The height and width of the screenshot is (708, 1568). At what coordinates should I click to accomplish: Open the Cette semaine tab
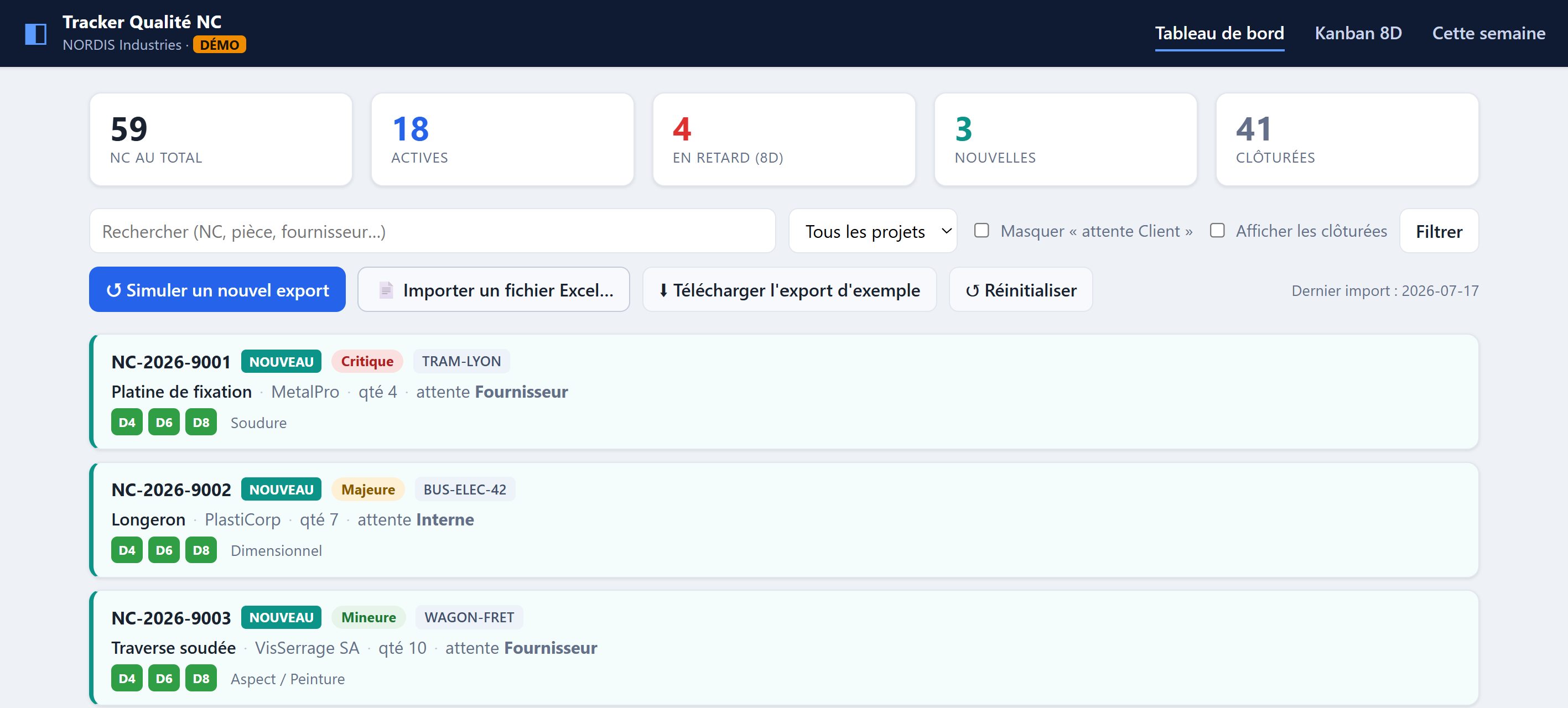1488,33
